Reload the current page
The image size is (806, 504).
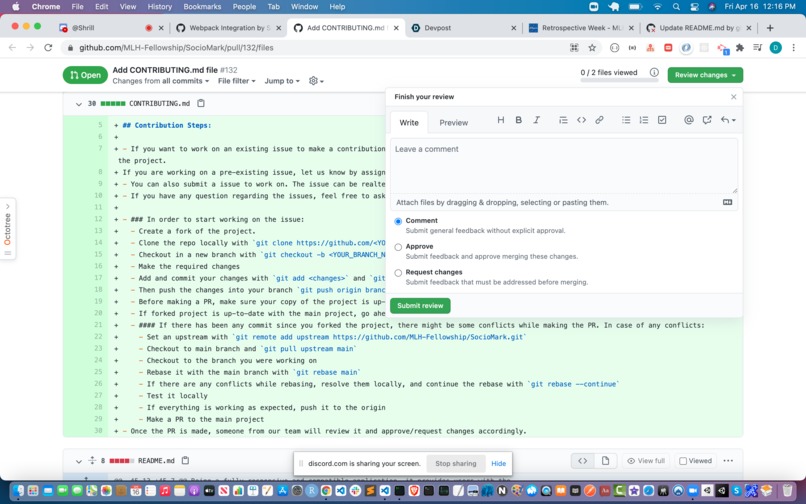(48, 48)
